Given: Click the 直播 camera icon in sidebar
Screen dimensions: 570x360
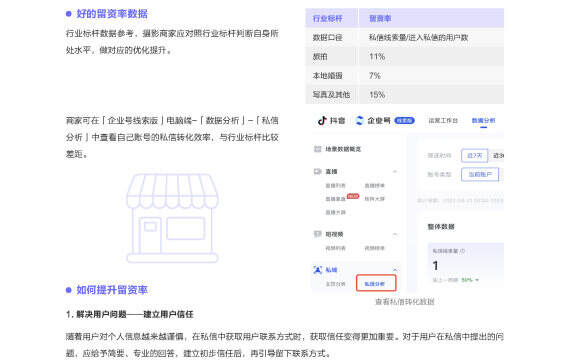Looking at the screenshot, I should pyautogui.click(x=317, y=171).
